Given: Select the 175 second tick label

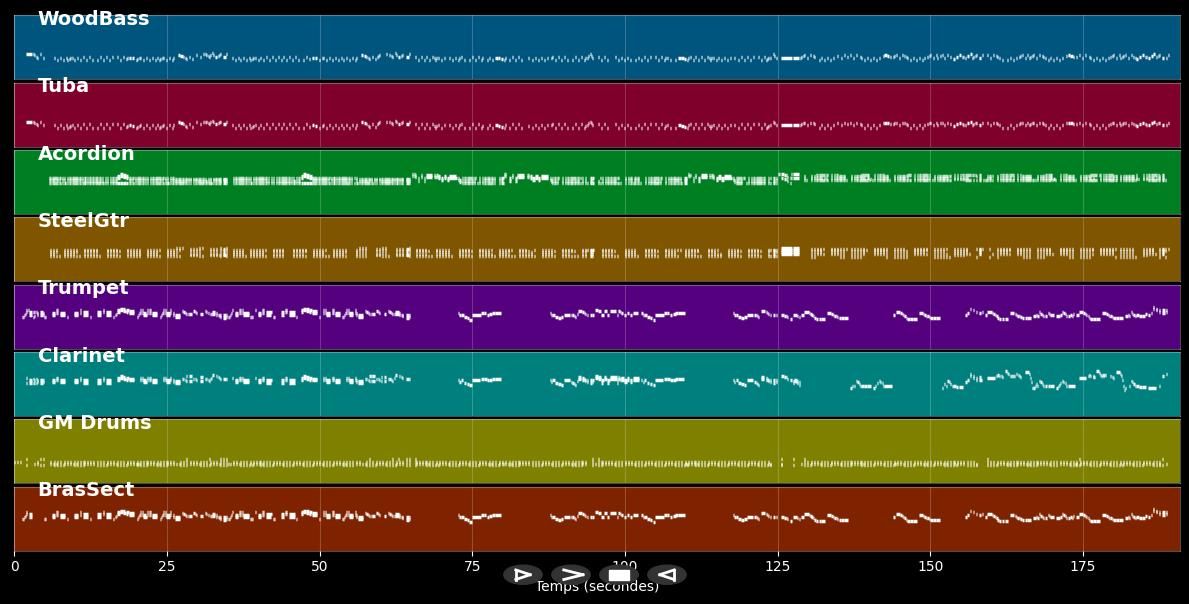Looking at the screenshot, I should [1083, 567].
